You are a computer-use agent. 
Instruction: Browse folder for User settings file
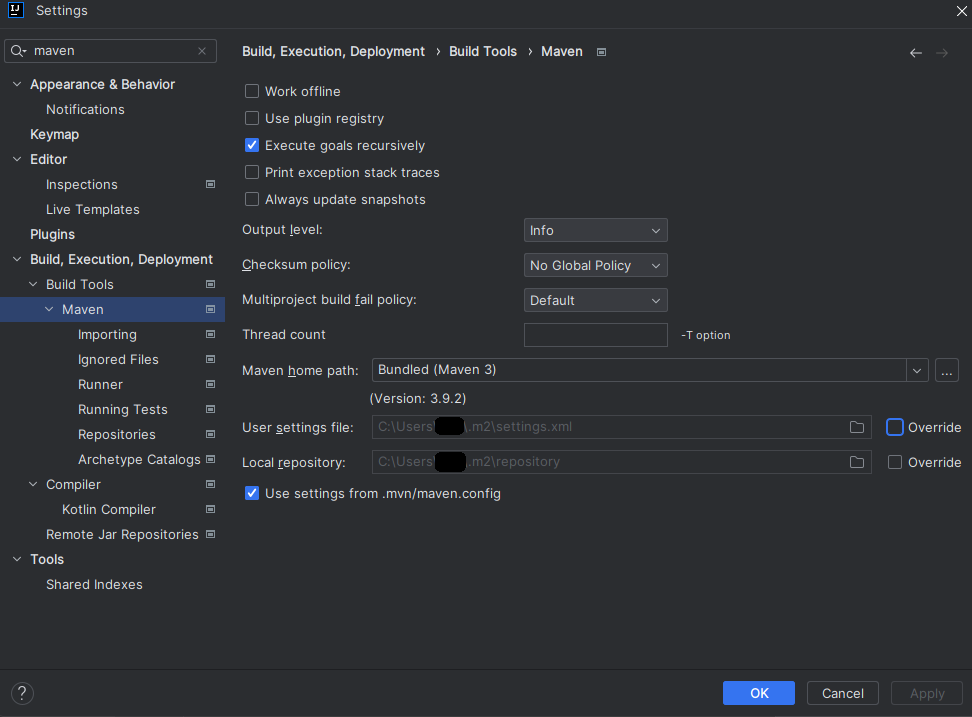[x=857, y=427]
